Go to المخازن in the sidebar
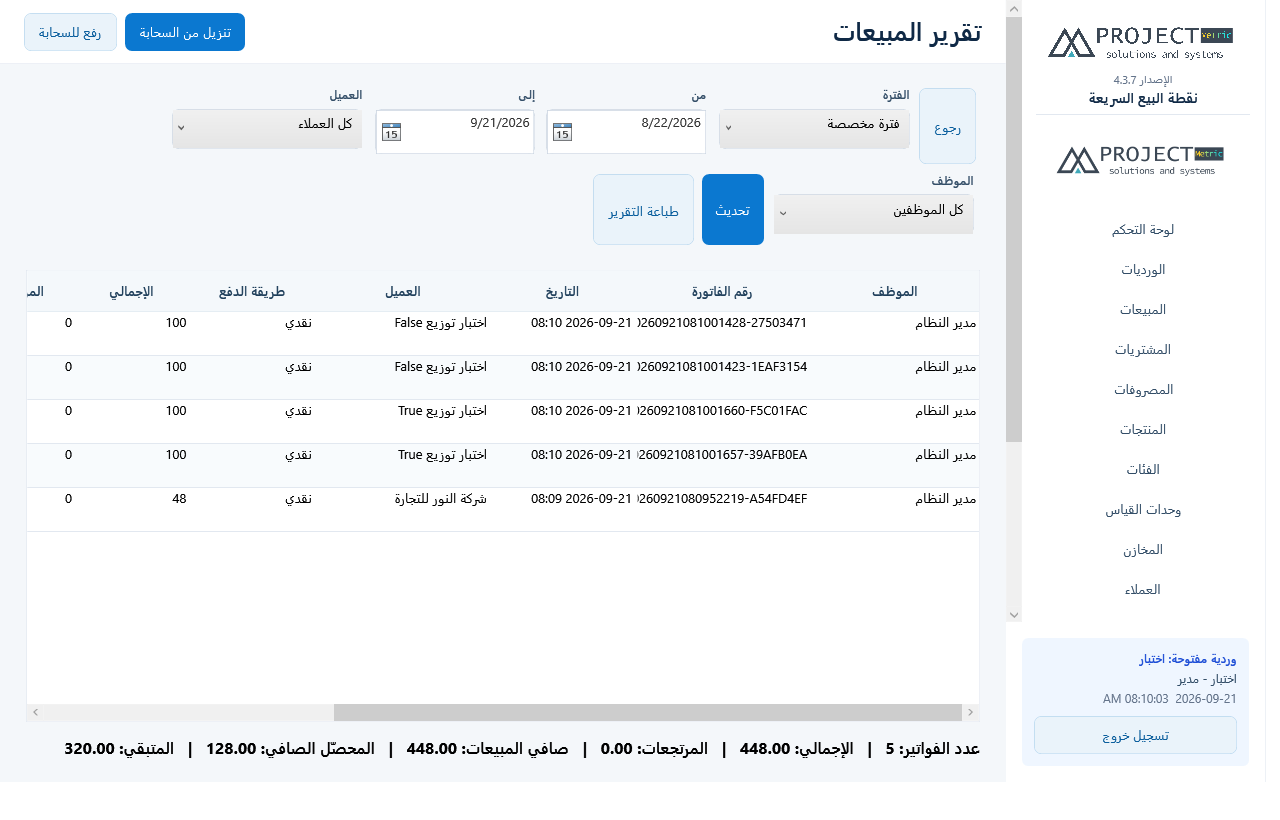Image resolution: width=1280 pixels, height=820 pixels. (1143, 549)
